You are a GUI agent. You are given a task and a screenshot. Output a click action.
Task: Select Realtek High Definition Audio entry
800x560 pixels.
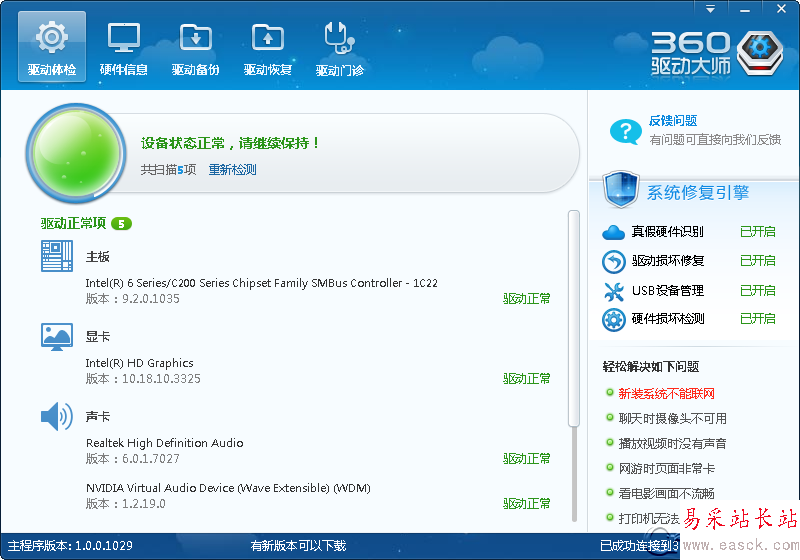point(164,443)
